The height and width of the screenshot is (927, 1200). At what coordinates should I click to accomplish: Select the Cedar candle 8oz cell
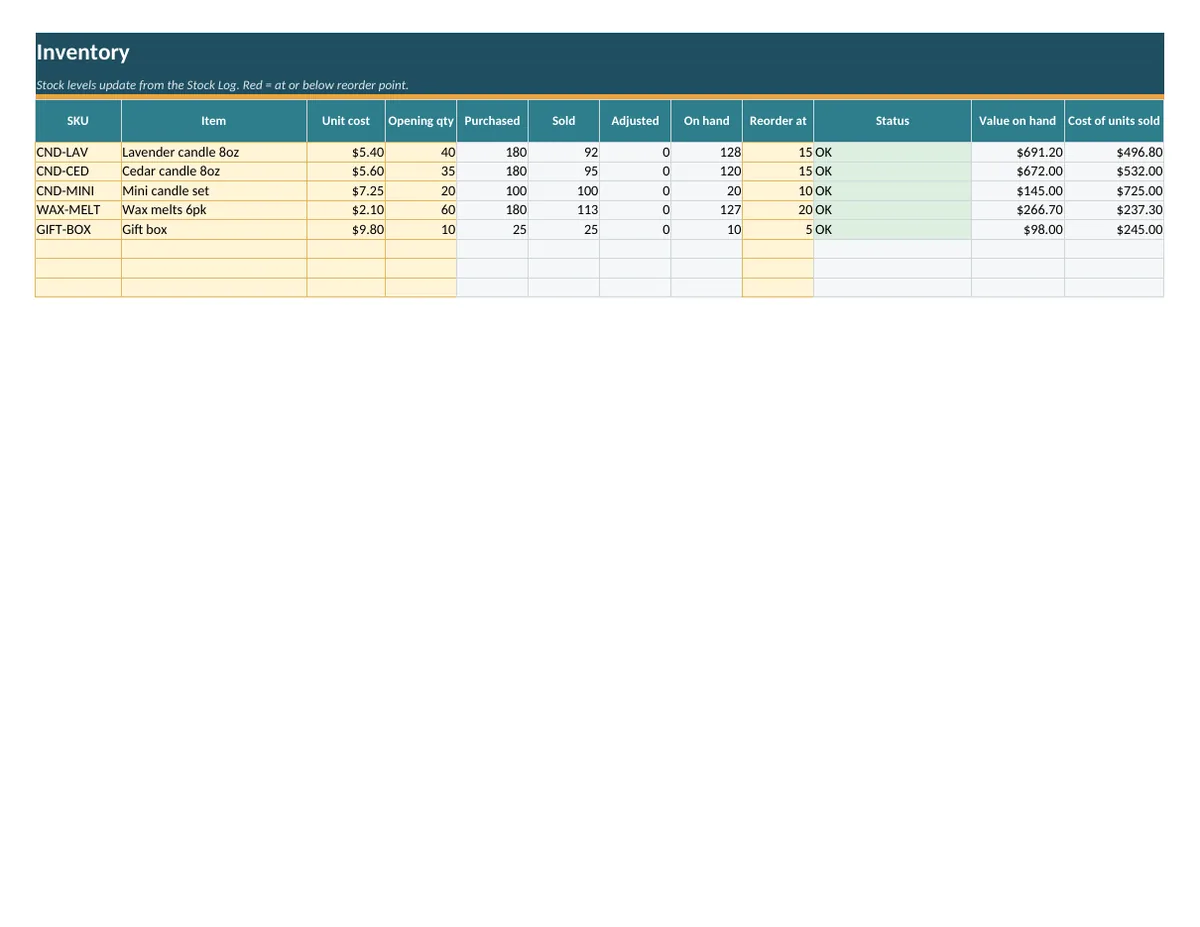[x=214, y=171]
